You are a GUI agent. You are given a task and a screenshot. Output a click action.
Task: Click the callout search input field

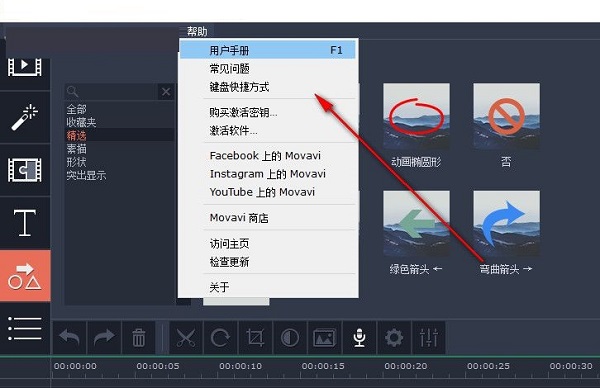pyautogui.click(x=111, y=92)
